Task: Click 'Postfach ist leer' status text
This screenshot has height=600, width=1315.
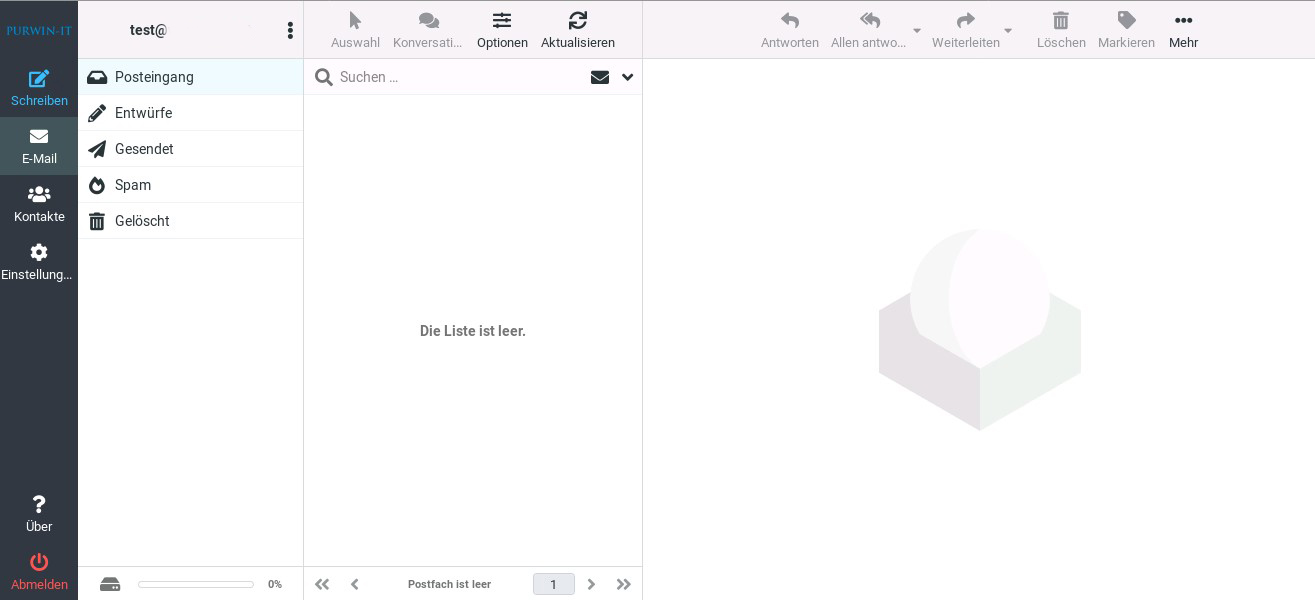Action: tap(449, 584)
